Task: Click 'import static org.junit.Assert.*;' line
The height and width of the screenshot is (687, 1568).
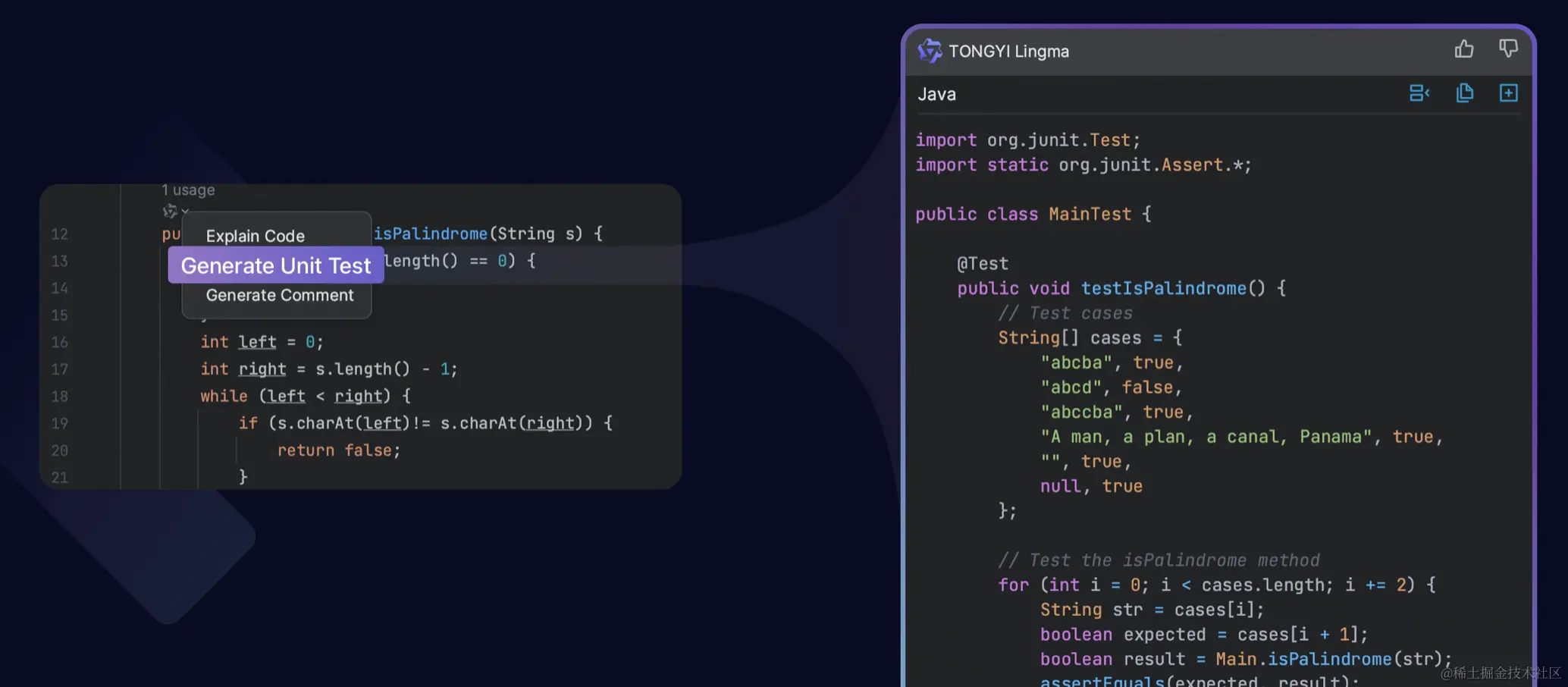Action: pos(1083,165)
